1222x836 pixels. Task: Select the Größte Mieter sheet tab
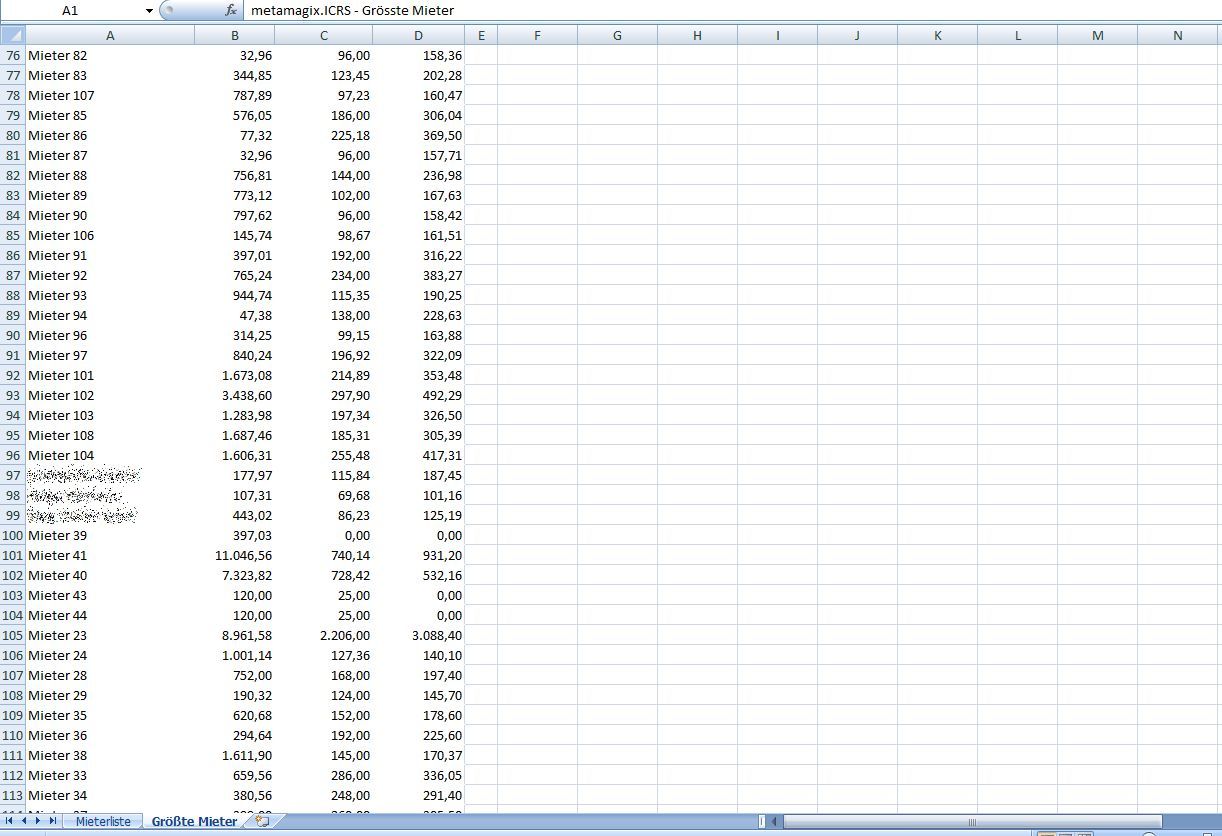click(x=194, y=821)
